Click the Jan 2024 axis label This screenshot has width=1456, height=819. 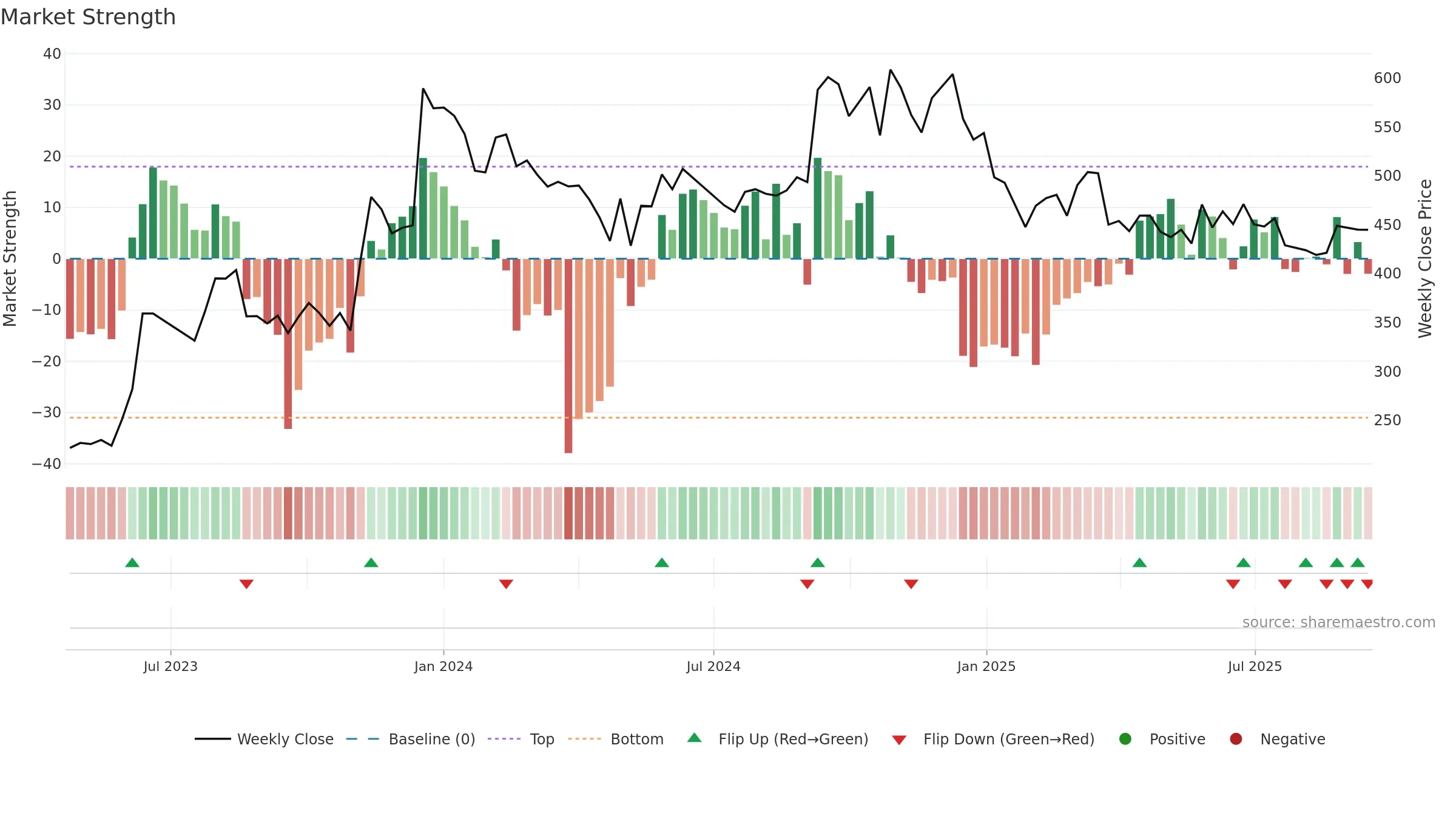pos(443,666)
